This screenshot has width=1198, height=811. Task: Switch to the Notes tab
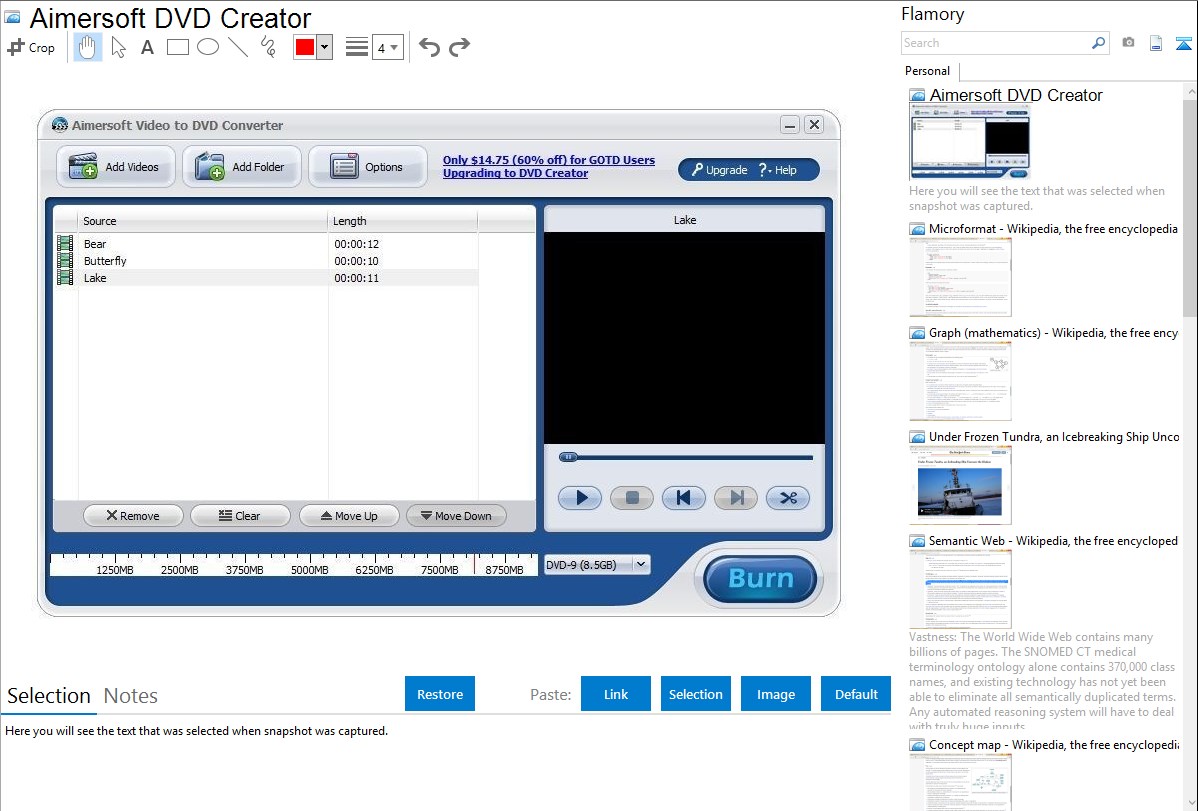tap(131, 696)
